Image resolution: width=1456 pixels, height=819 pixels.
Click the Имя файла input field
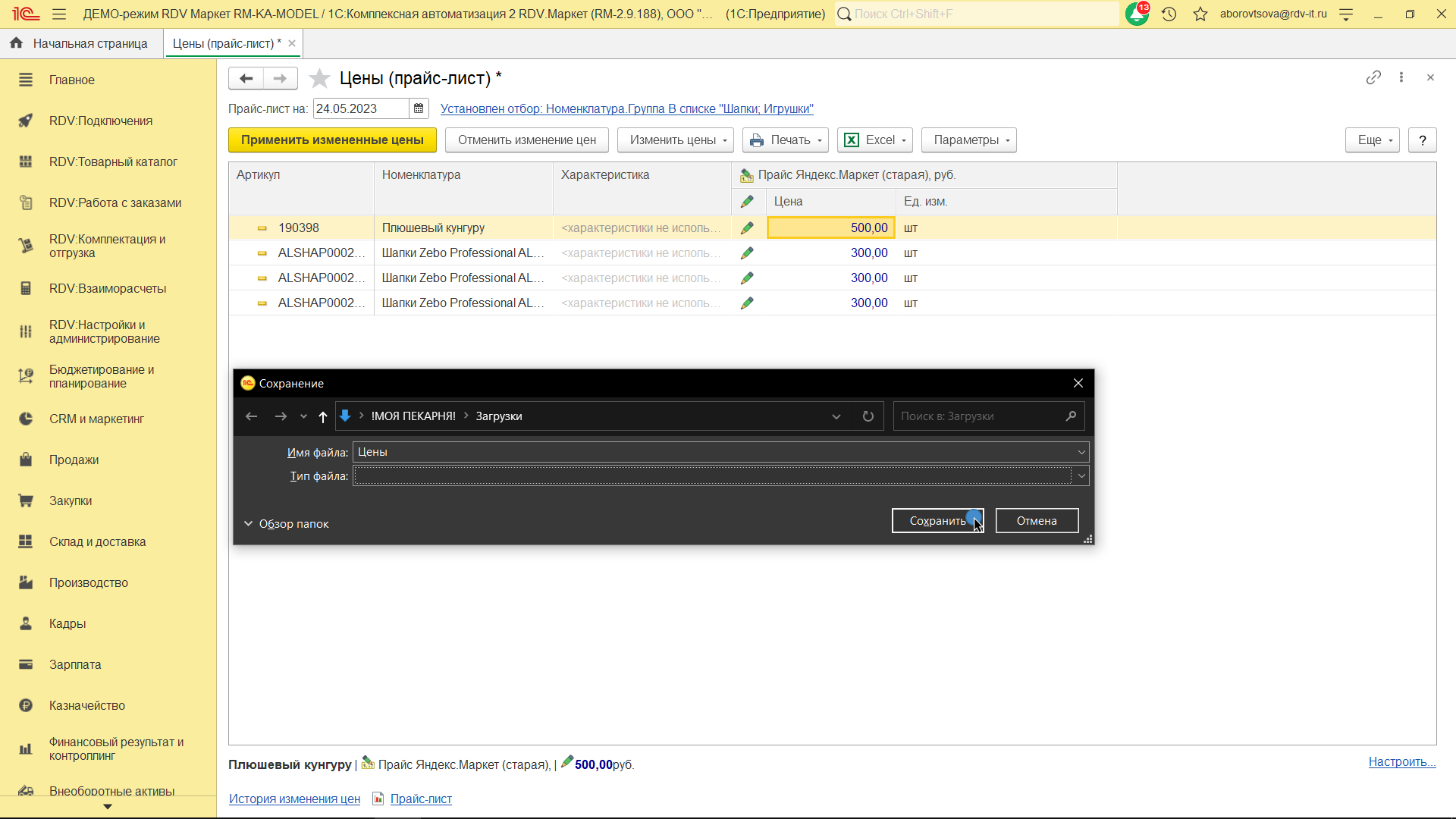(x=713, y=453)
